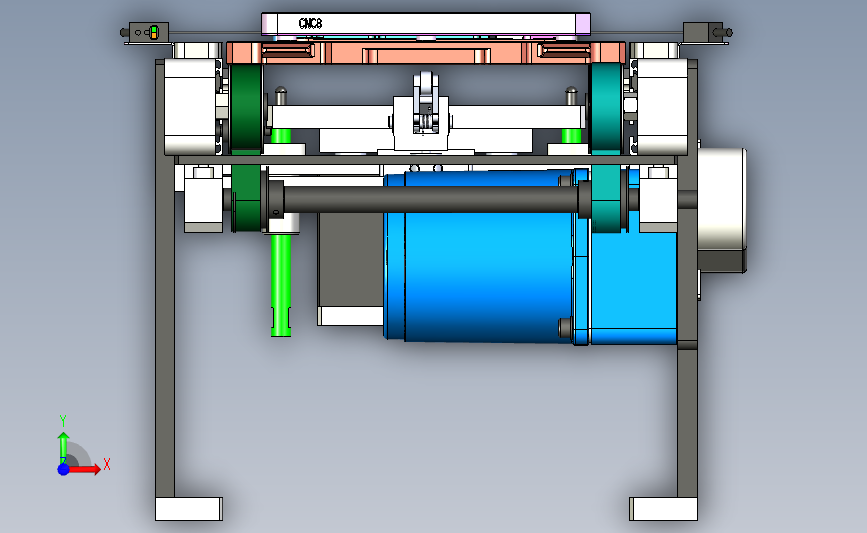Image resolution: width=867 pixels, height=533 pixels.
Task: Select the upper-right white bearing housing
Action: 662,107
